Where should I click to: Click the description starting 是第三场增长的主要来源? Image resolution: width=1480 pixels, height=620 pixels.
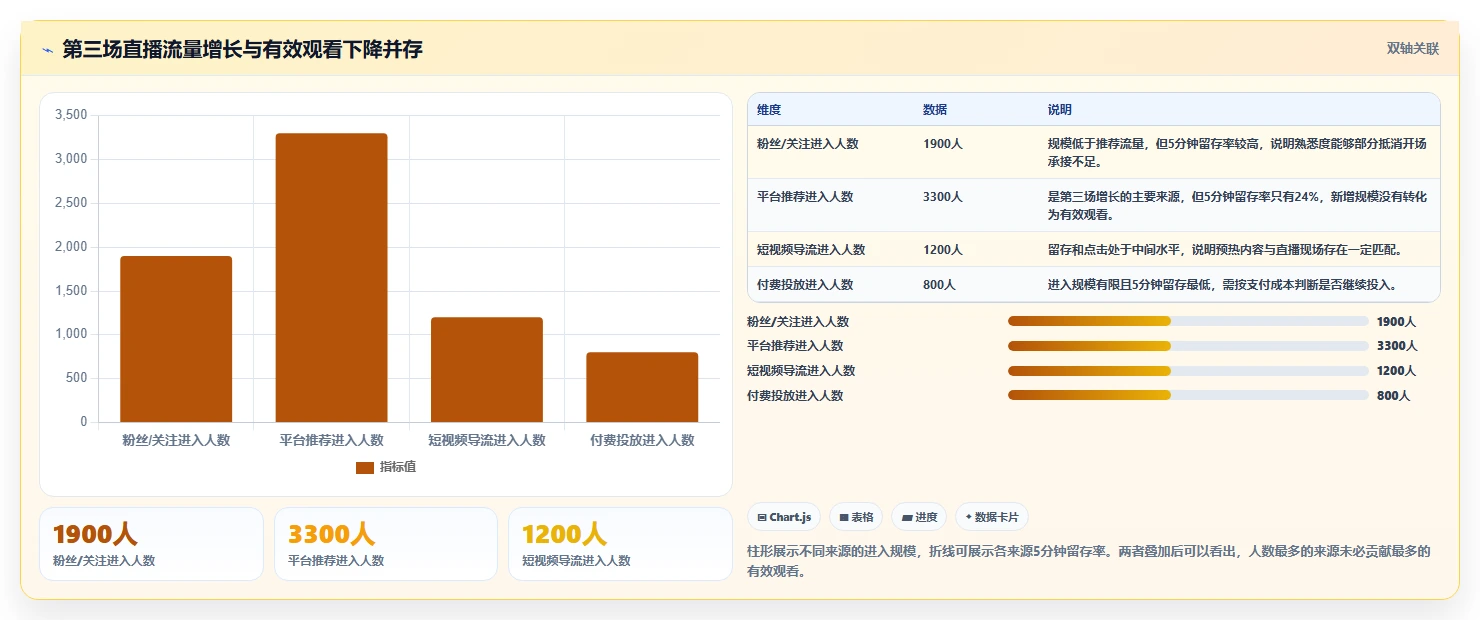(x=1237, y=205)
